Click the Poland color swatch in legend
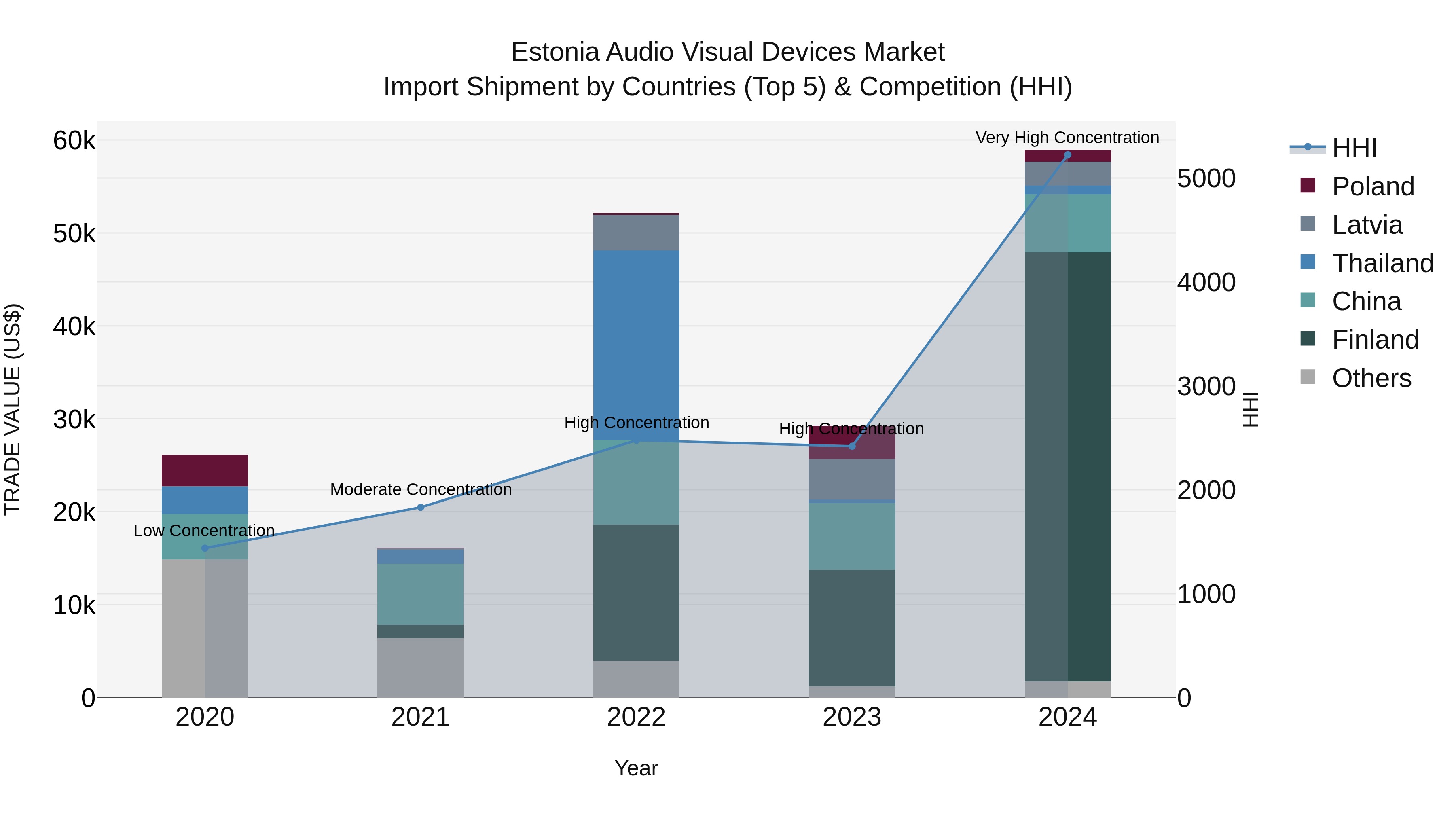Screen dimensions: 1456x819 tap(1307, 185)
